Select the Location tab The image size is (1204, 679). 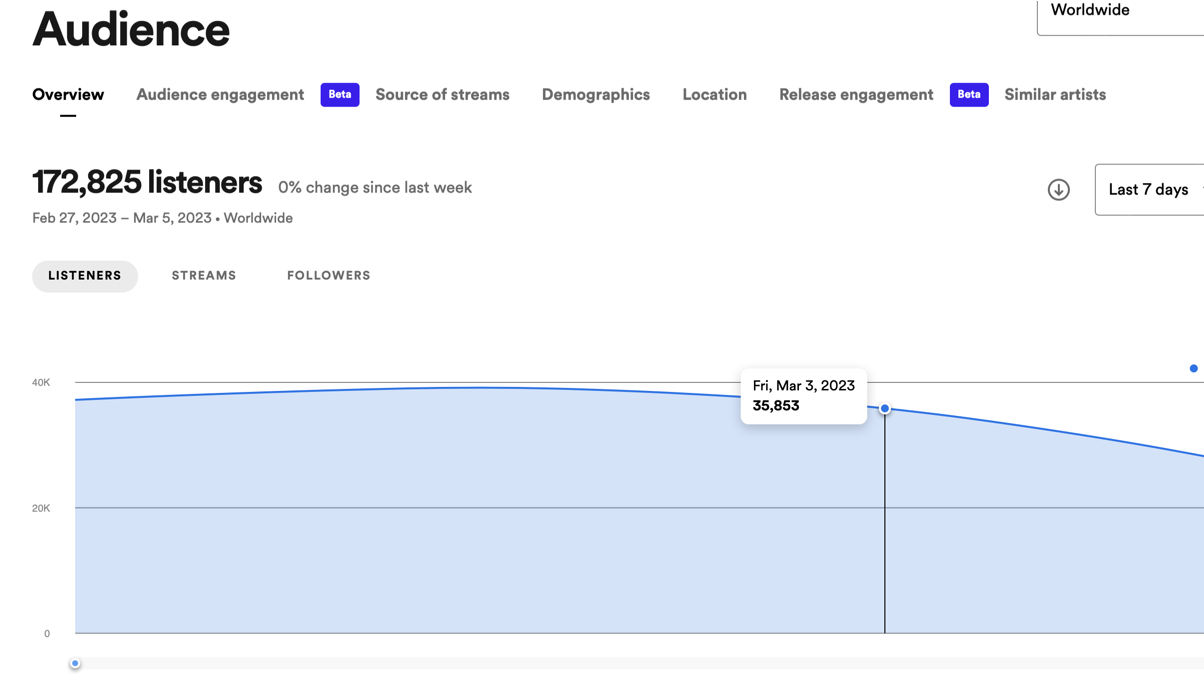[x=714, y=95]
